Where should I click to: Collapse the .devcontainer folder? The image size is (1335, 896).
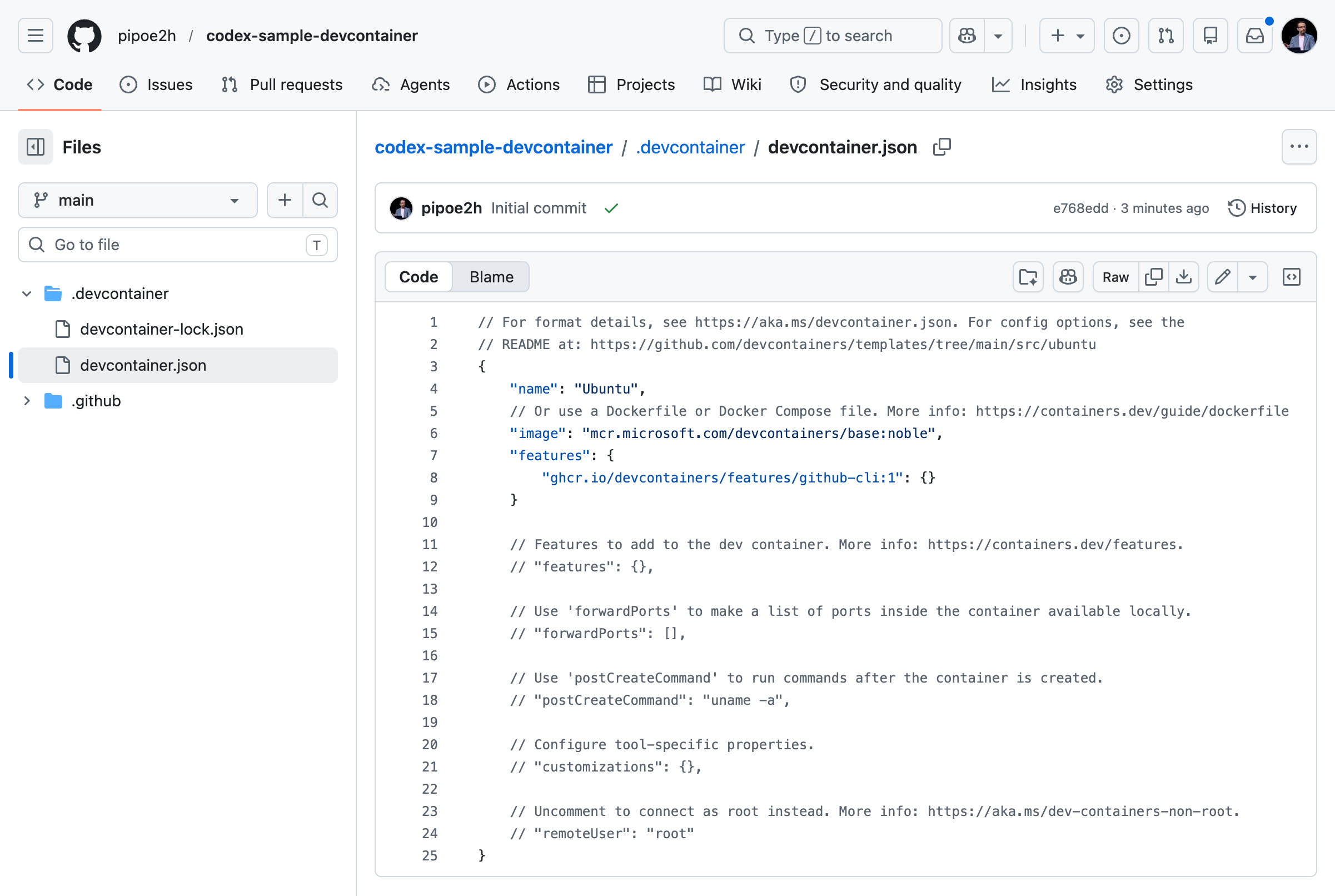(26, 293)
